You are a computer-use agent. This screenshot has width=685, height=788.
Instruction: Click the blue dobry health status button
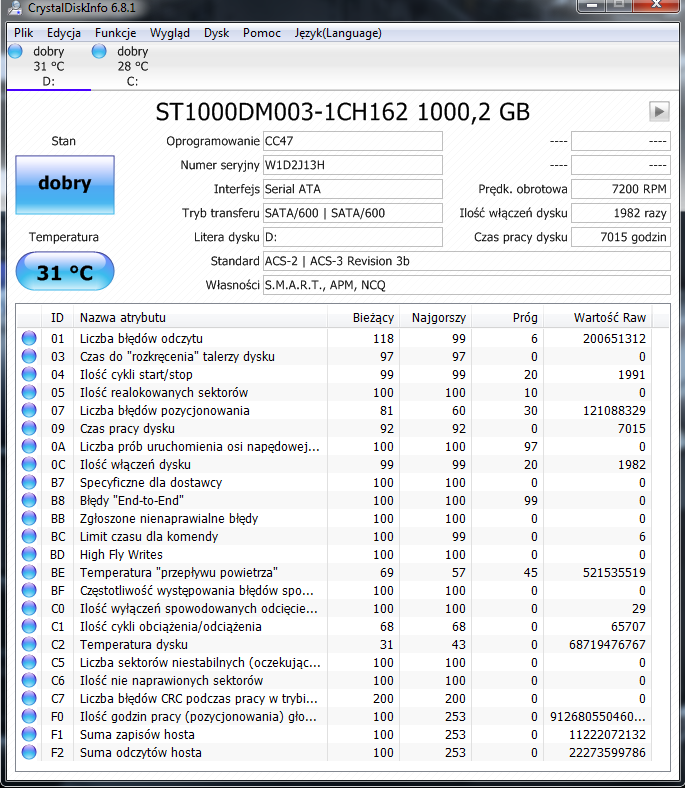[65, 184]
